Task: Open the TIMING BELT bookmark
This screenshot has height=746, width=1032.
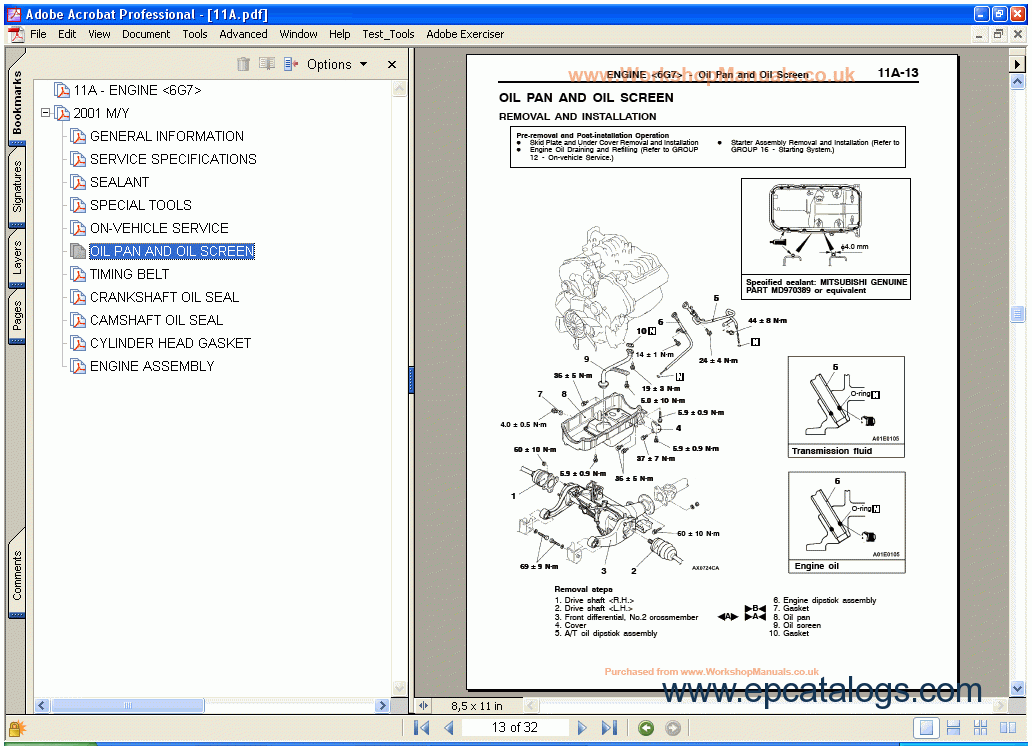Action: click(x=130, y=275)
